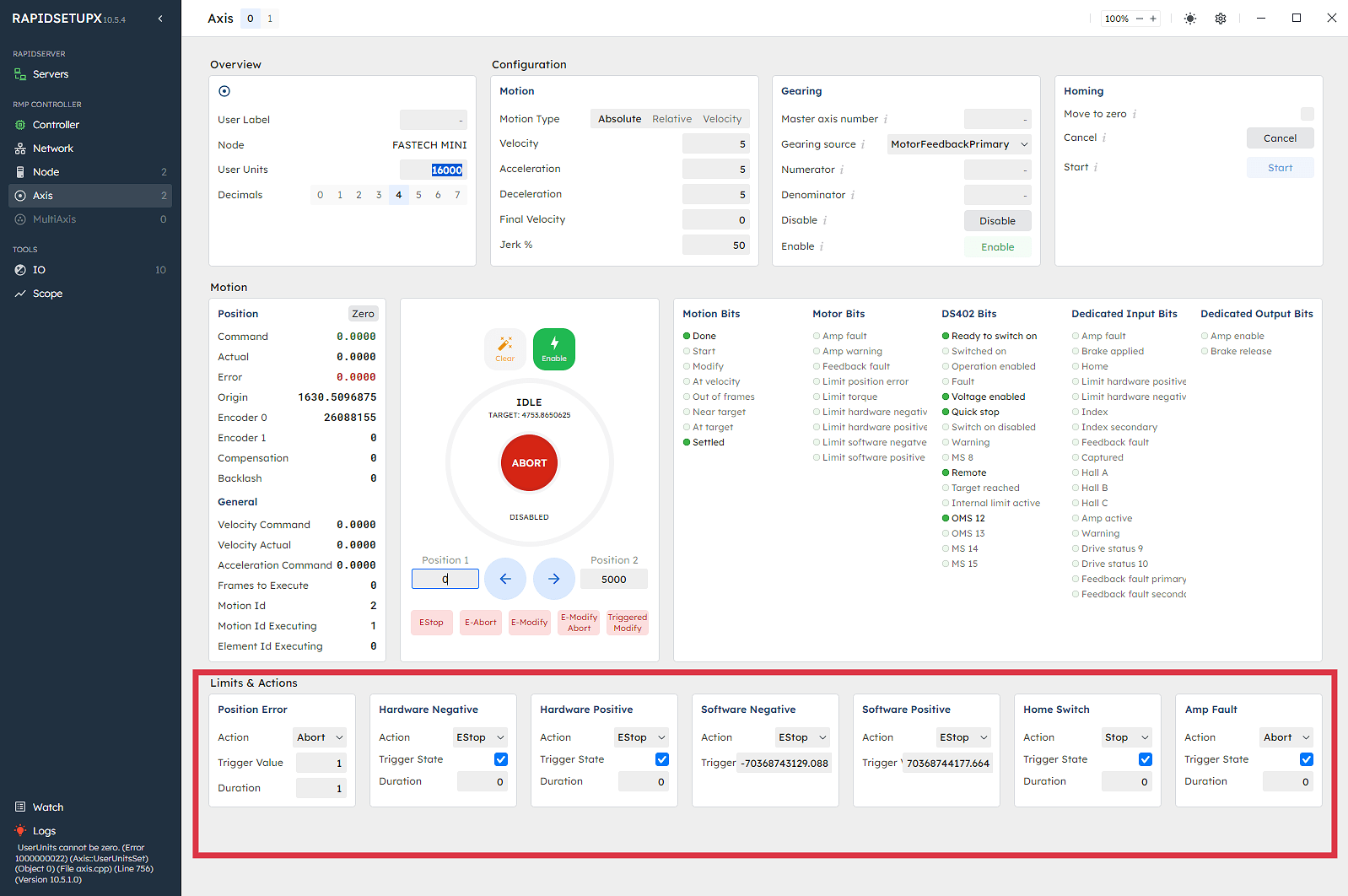Click the Servers icon in sidebar
Screen dimensions: 1348x896
[20, 74]
